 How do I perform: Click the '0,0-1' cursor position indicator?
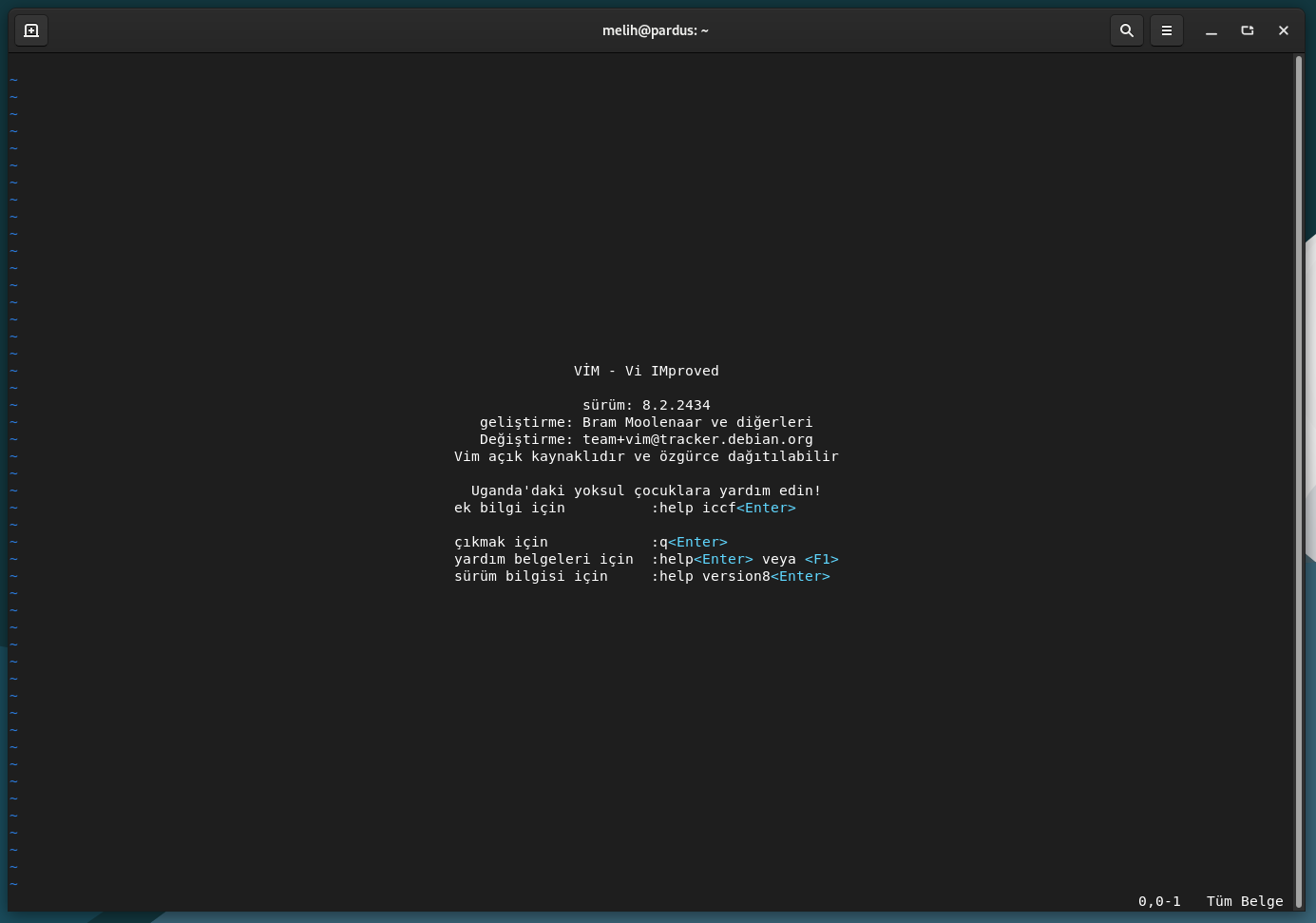tap(1159, 901)
